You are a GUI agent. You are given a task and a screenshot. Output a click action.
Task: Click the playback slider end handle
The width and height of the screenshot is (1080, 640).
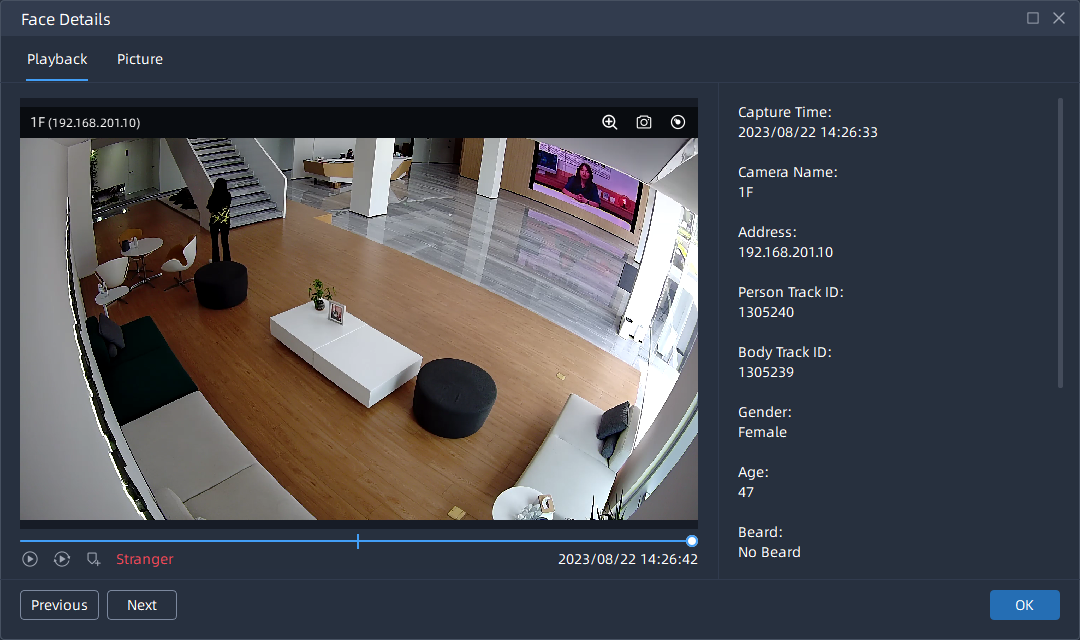pyautogui.click(x=692, y=541)
